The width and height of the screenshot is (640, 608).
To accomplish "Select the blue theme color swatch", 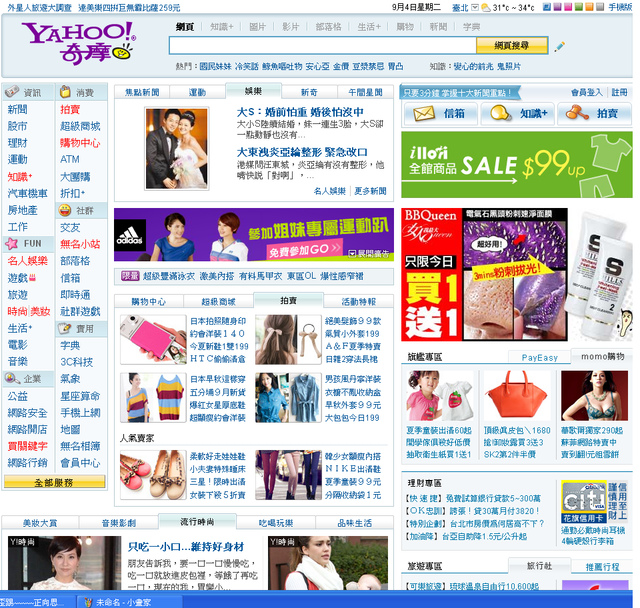I will pyautogui.click(x=547, y=7).
